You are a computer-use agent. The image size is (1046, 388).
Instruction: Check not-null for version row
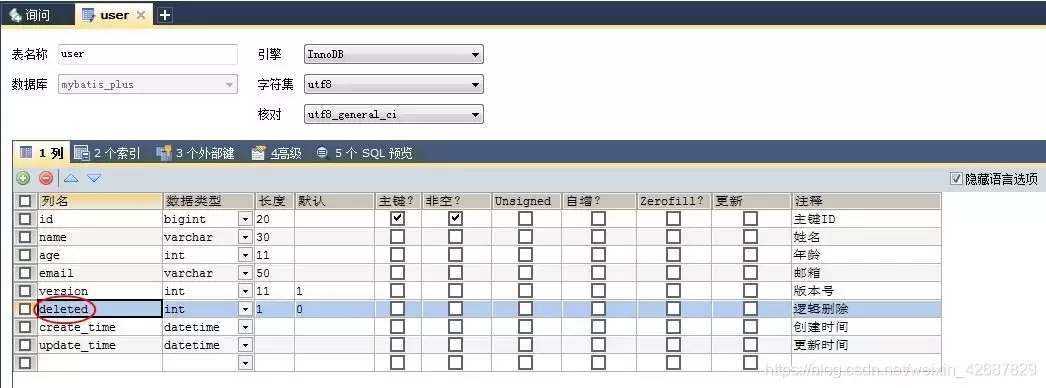click(456, 290)
